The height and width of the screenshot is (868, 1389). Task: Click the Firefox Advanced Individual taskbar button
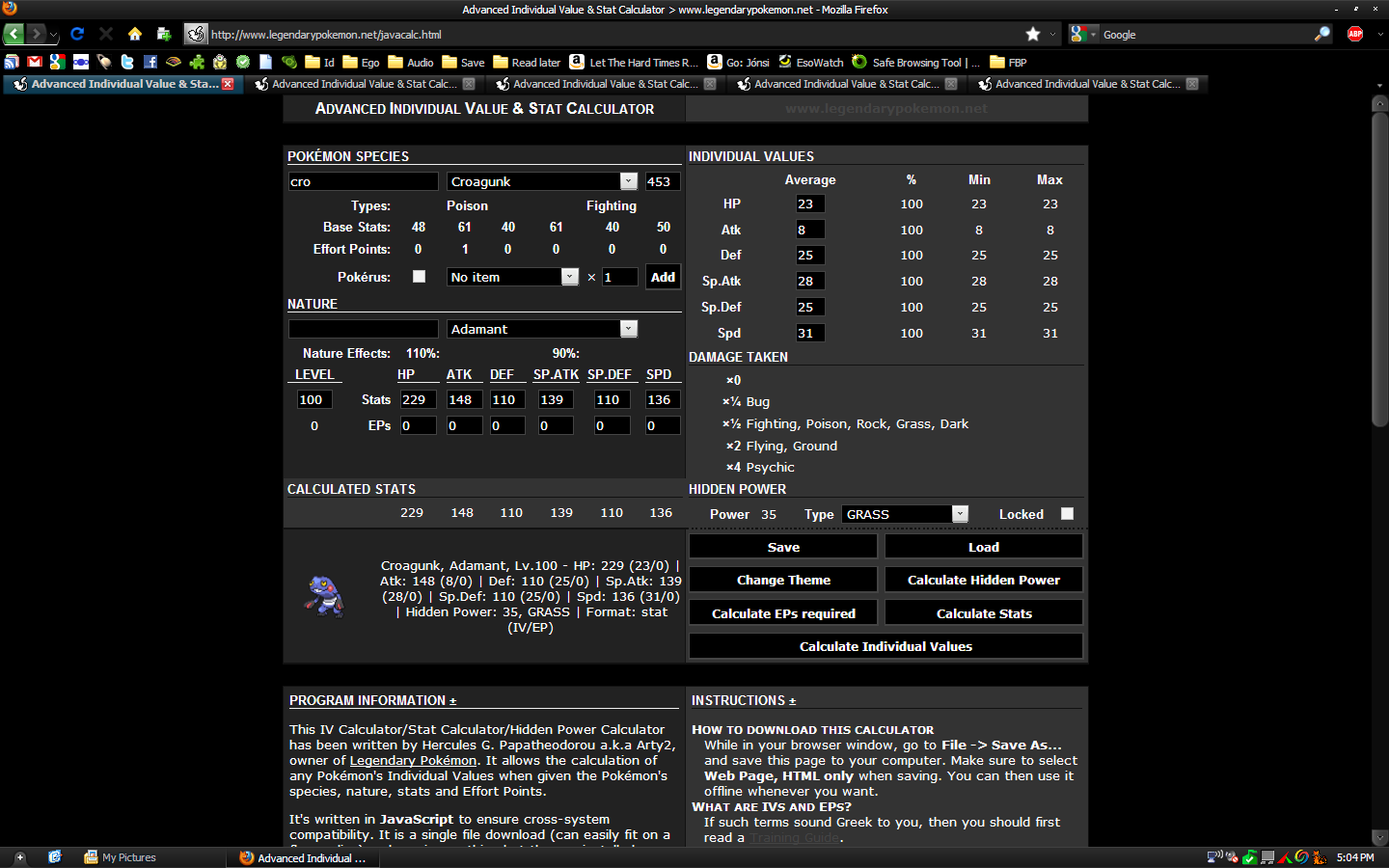(x=303, y=857)
